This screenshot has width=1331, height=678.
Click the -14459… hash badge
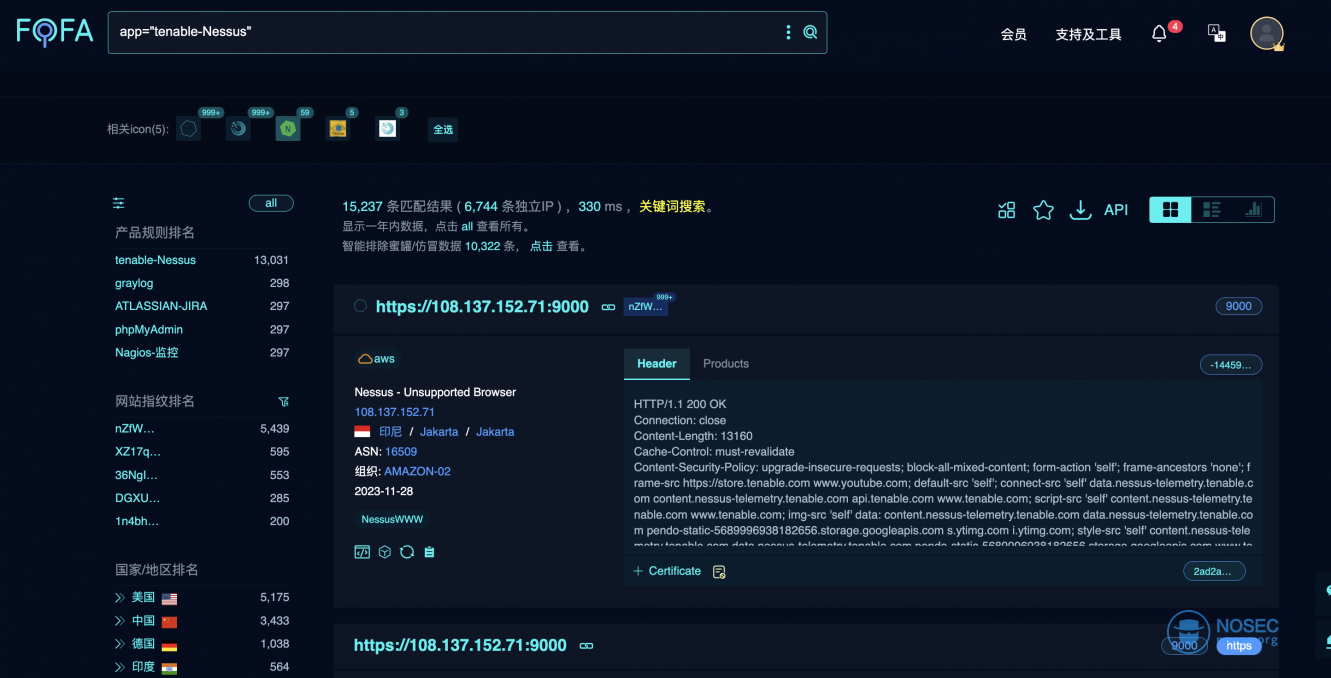(1231, 365)
